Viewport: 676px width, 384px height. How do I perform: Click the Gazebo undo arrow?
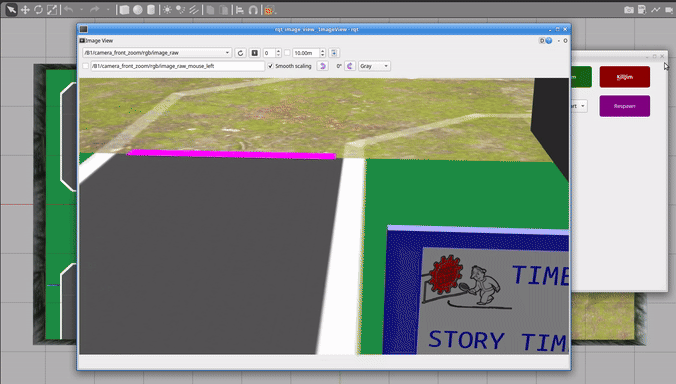69,9
